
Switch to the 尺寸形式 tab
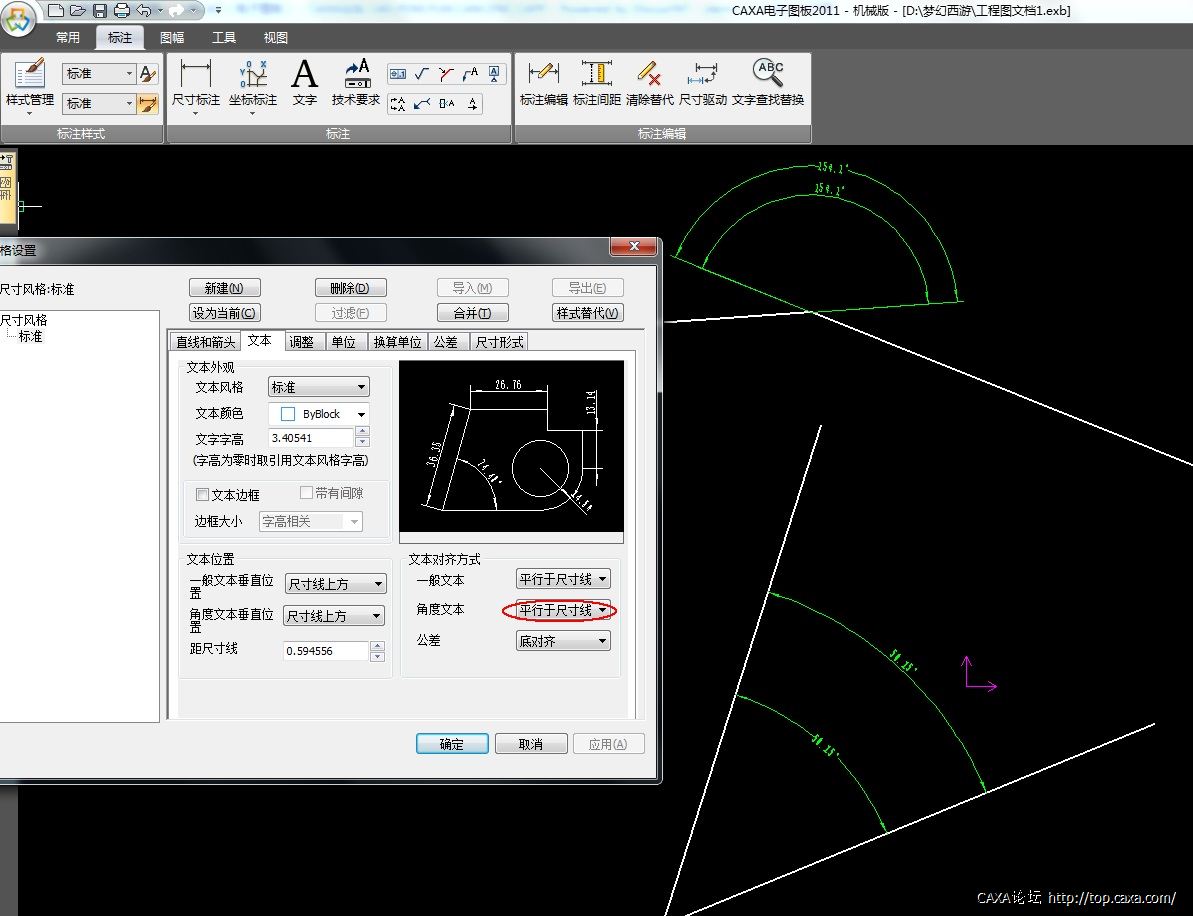coord(499,342)
